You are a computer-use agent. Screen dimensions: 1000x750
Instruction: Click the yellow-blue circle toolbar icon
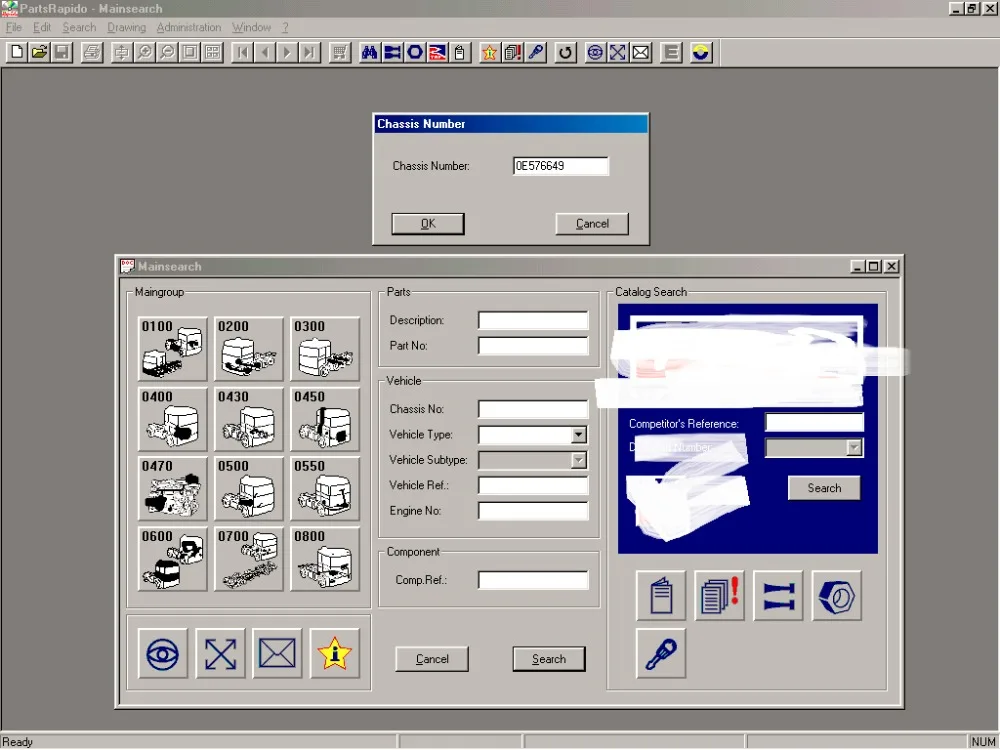(x=701, y=52)
